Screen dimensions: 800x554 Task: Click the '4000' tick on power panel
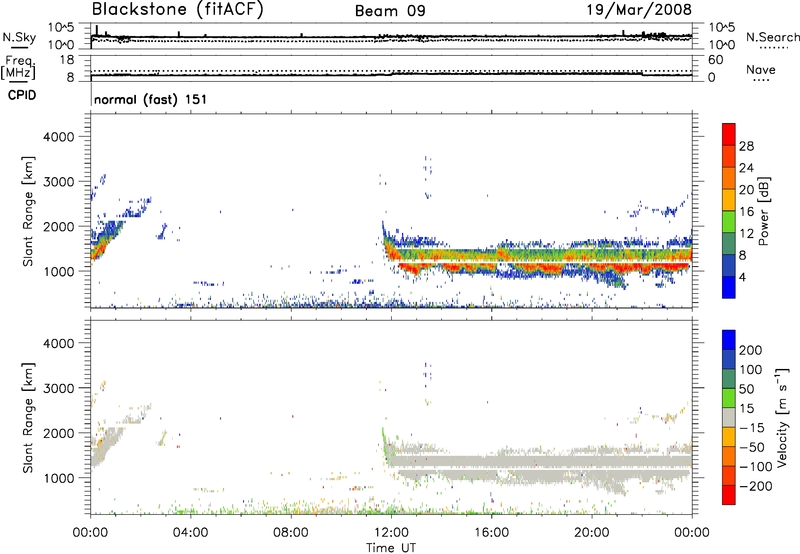click(59, 137)
